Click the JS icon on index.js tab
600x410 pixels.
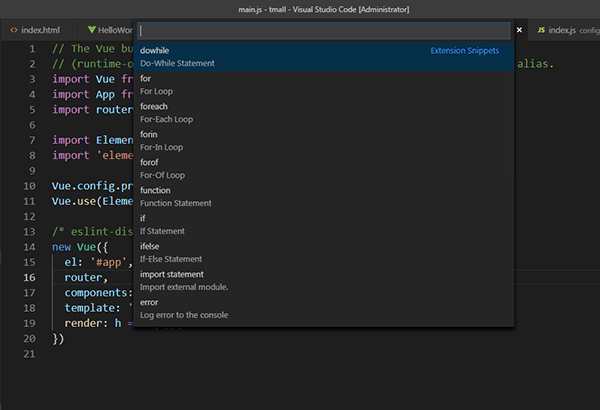click(x=541, y=31)
